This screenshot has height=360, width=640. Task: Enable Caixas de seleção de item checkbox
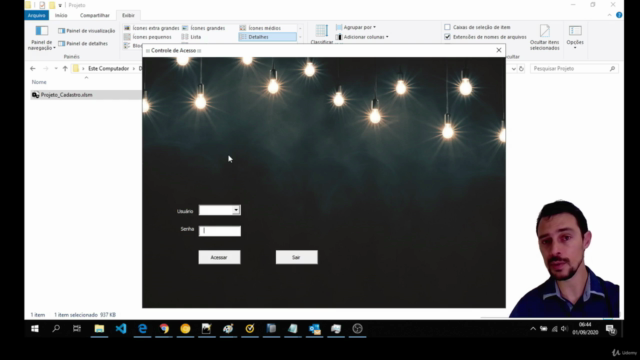click(x=447, y=27)
